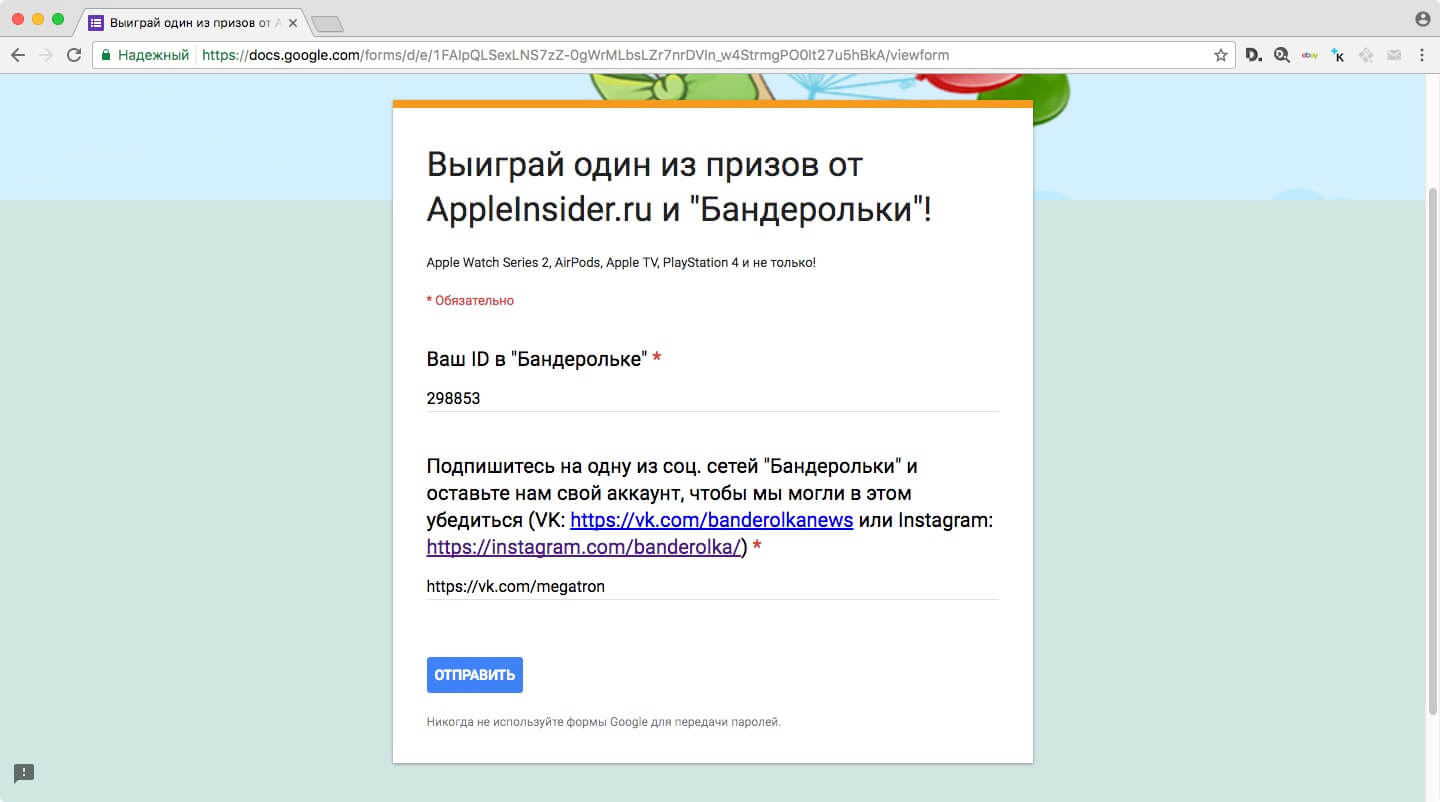1440x802 pixels.
Task: Click the report feedback icon bottom-left
Action: coord(24,773)
